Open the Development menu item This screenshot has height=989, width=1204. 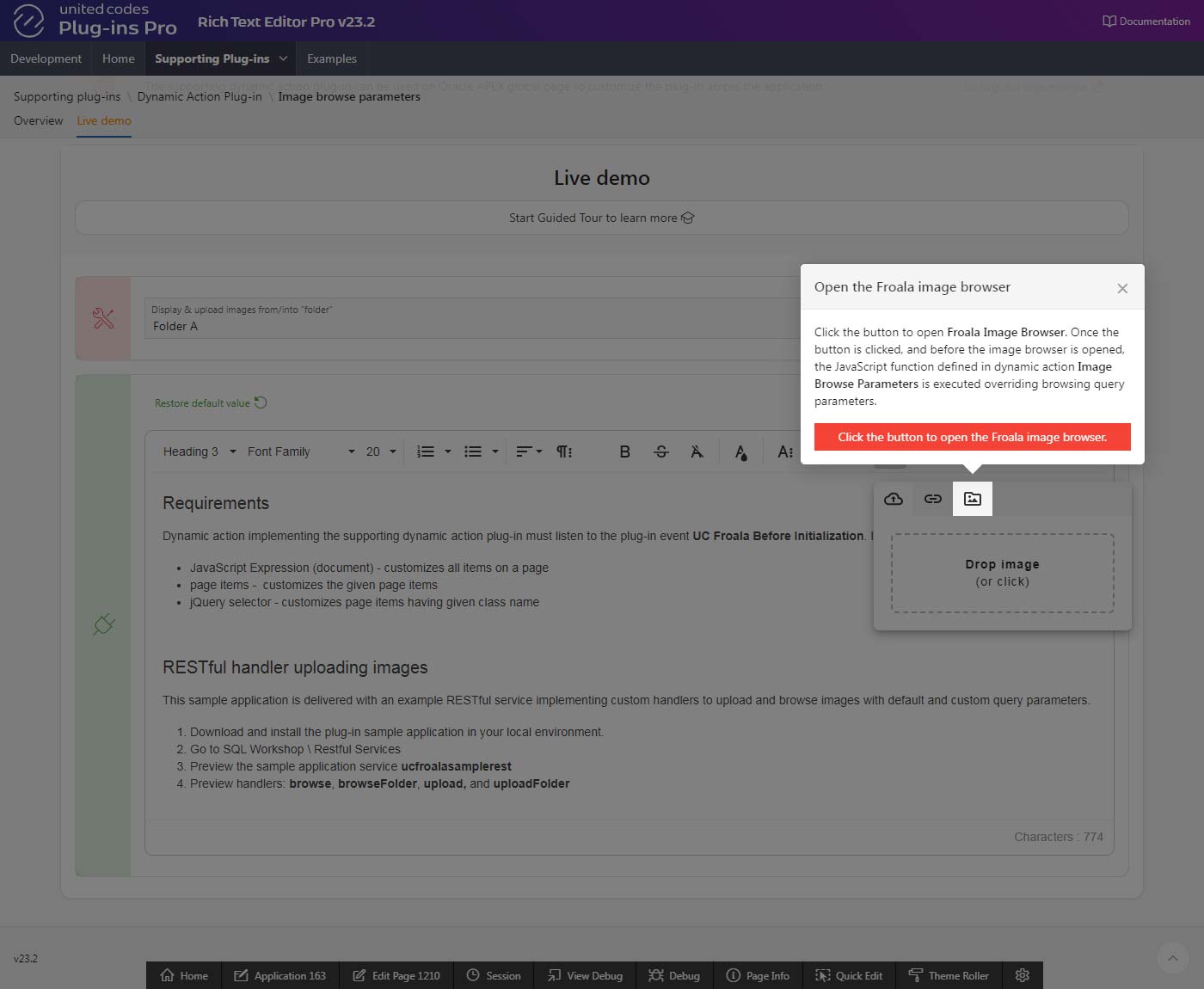tap(46, 58)
